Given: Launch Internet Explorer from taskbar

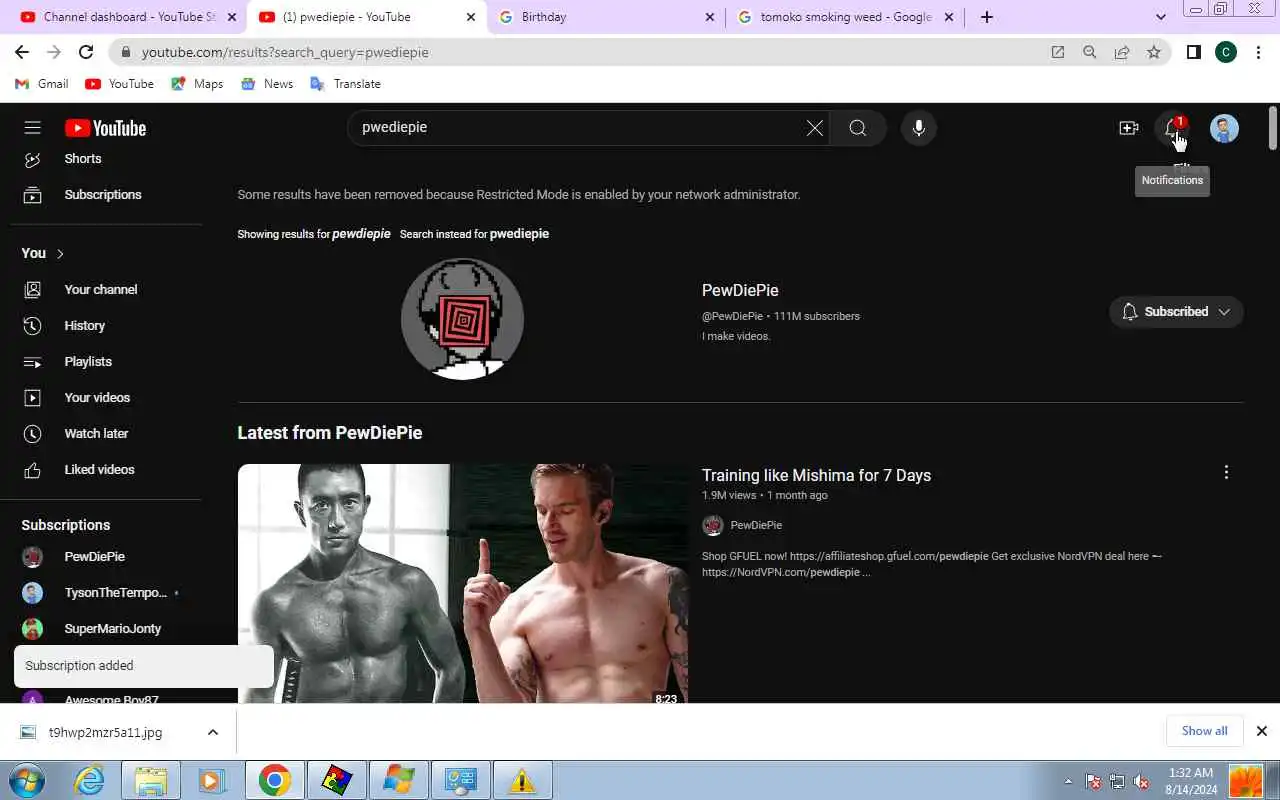Looking at the screenshot, I should (90, 780).
